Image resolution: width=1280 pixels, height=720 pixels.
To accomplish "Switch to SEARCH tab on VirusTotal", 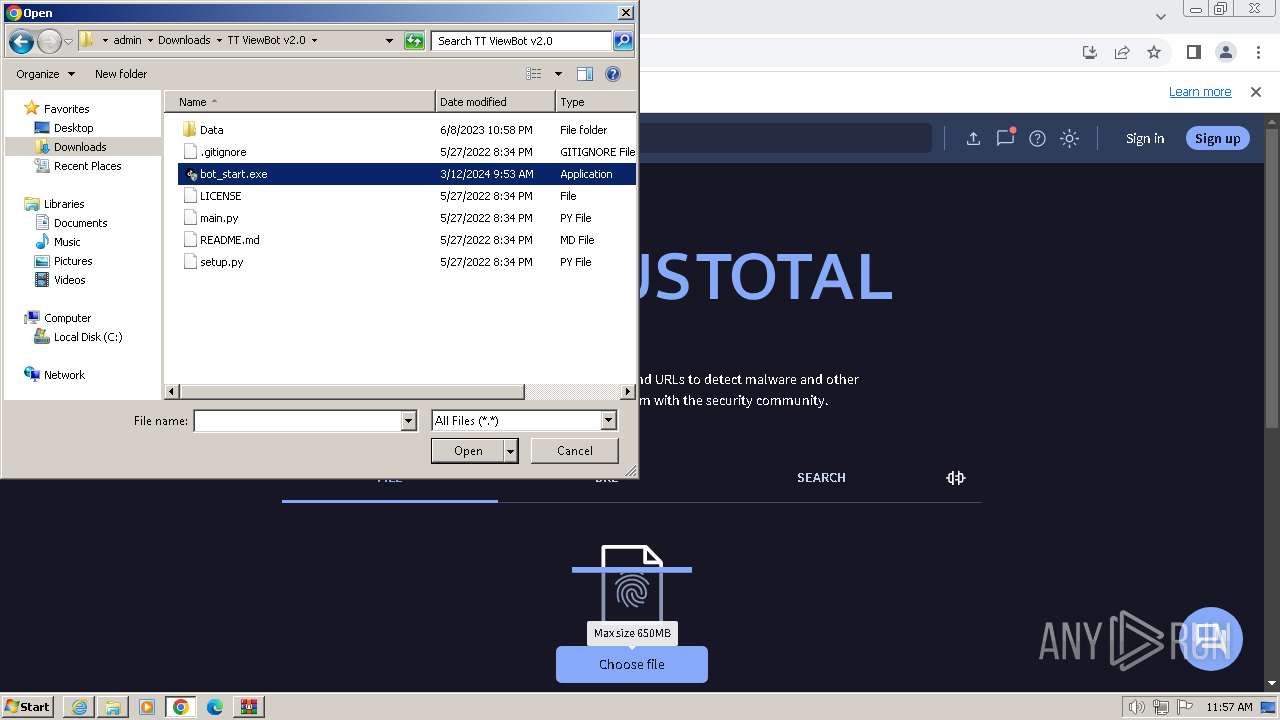I will (x=821, y=478).
